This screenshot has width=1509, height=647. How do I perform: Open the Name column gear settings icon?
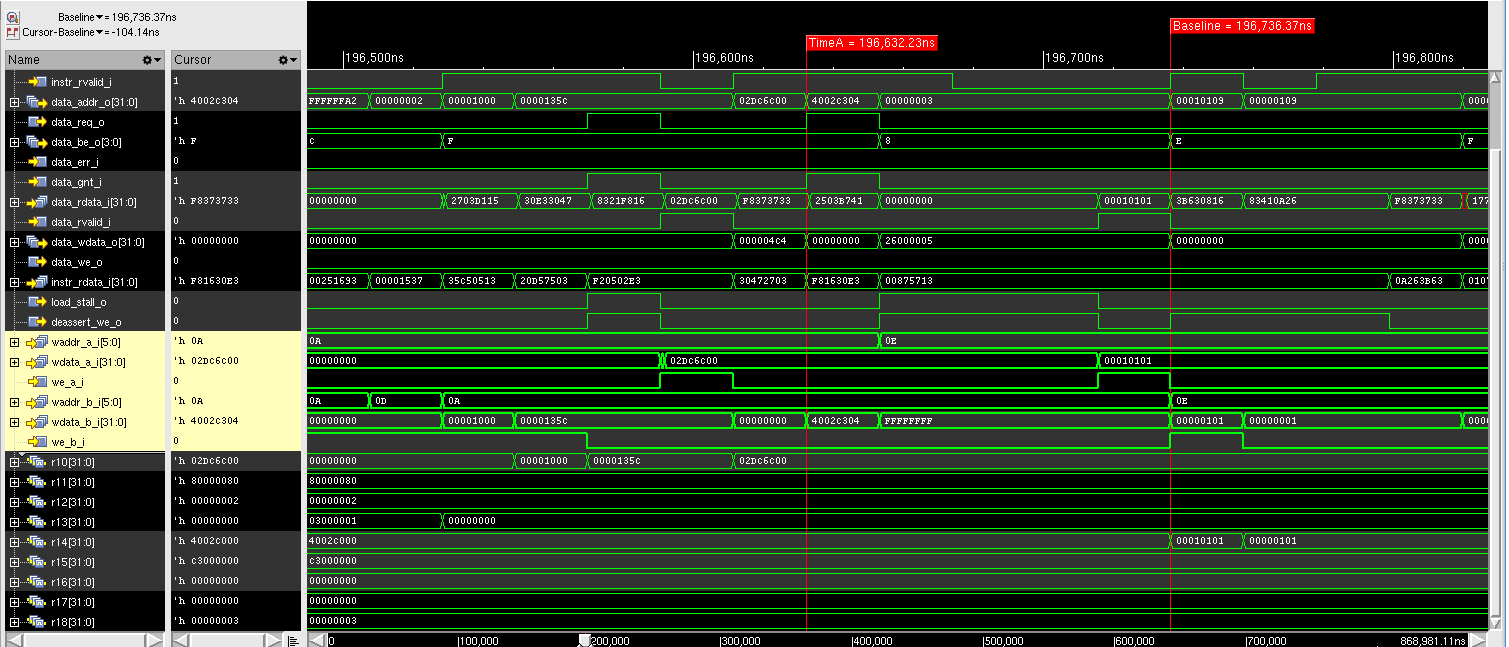point(148,59)
